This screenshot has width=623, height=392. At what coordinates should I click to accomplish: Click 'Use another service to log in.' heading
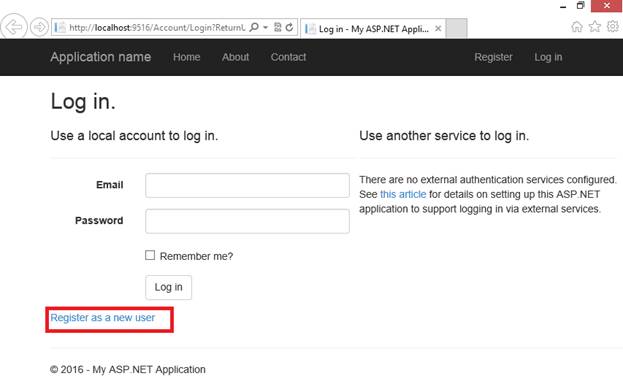pyautogui.click(x=444, y=136)
